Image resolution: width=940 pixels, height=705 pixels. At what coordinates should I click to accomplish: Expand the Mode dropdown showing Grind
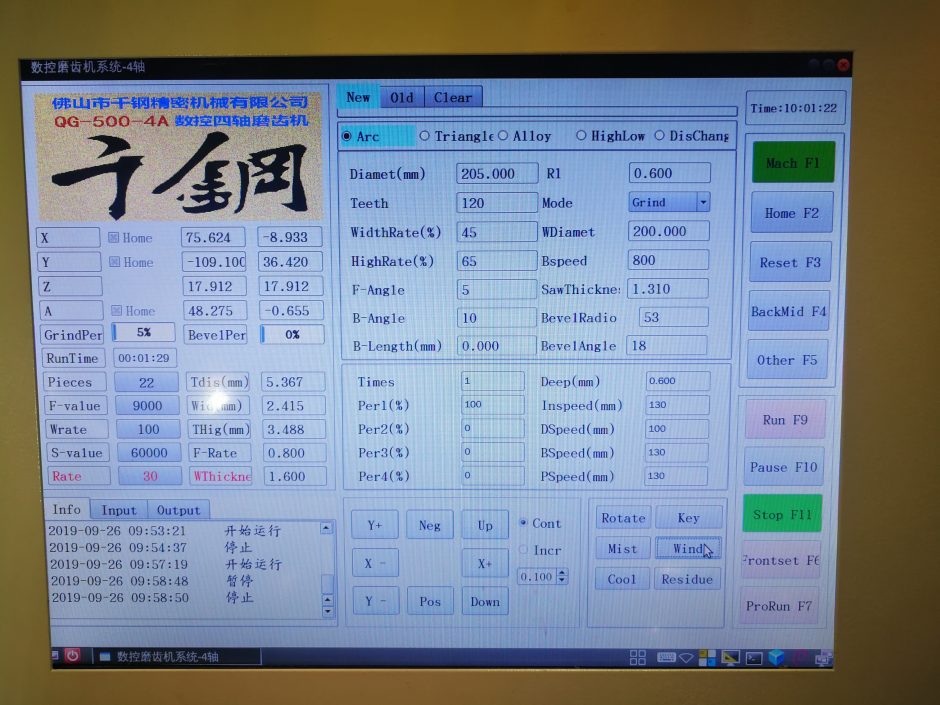703,202
